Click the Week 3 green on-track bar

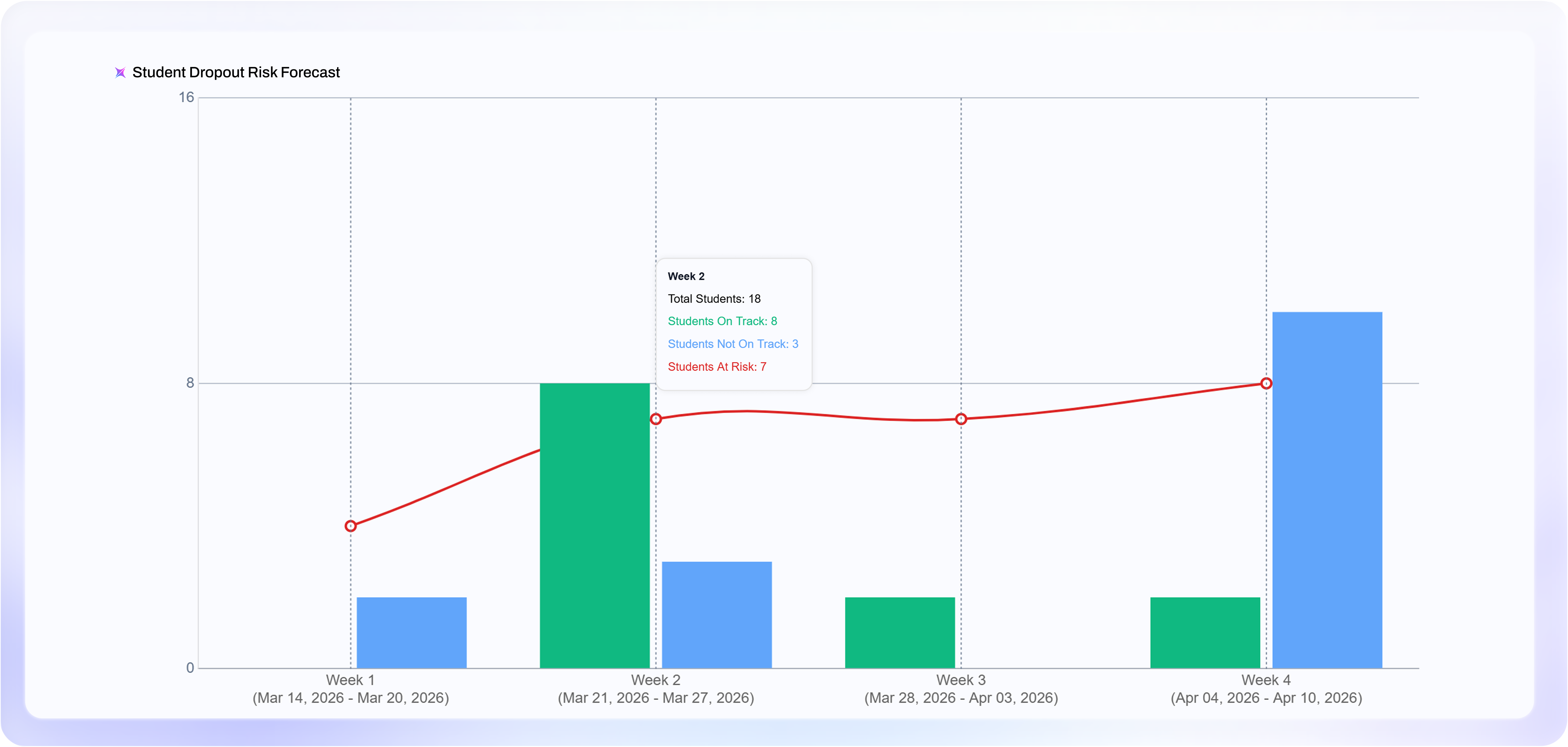pos(900,633)
